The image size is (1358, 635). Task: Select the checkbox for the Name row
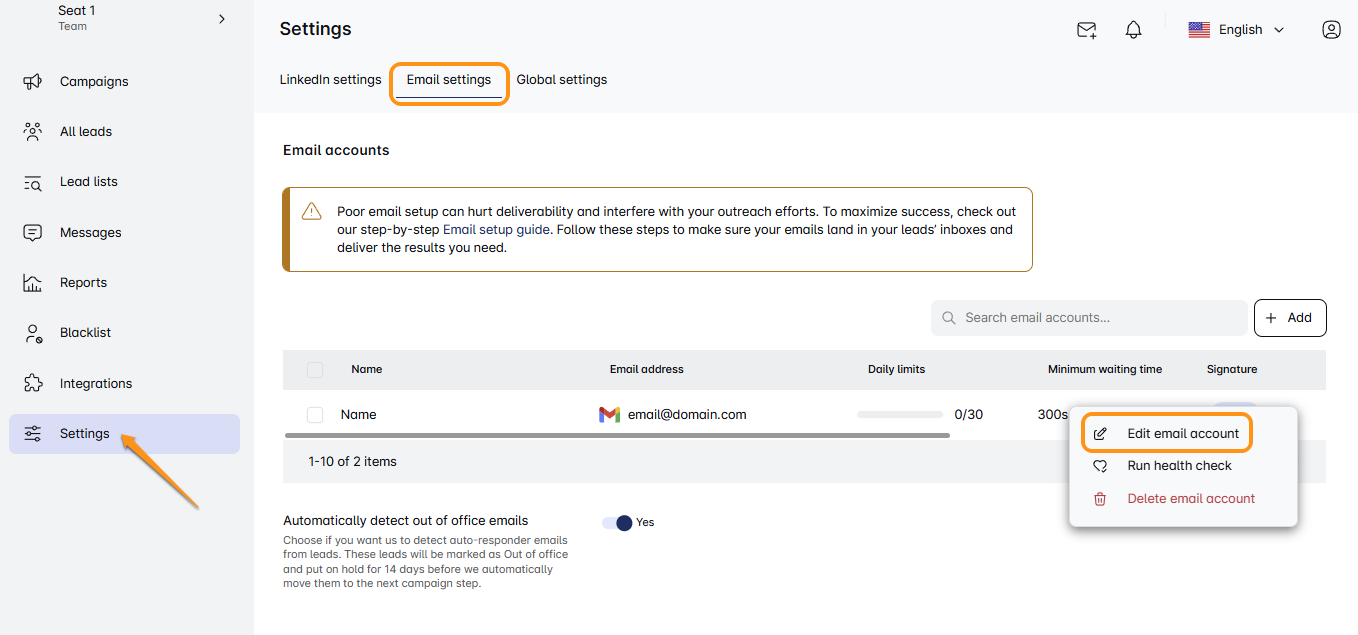(x=315, y=415)
